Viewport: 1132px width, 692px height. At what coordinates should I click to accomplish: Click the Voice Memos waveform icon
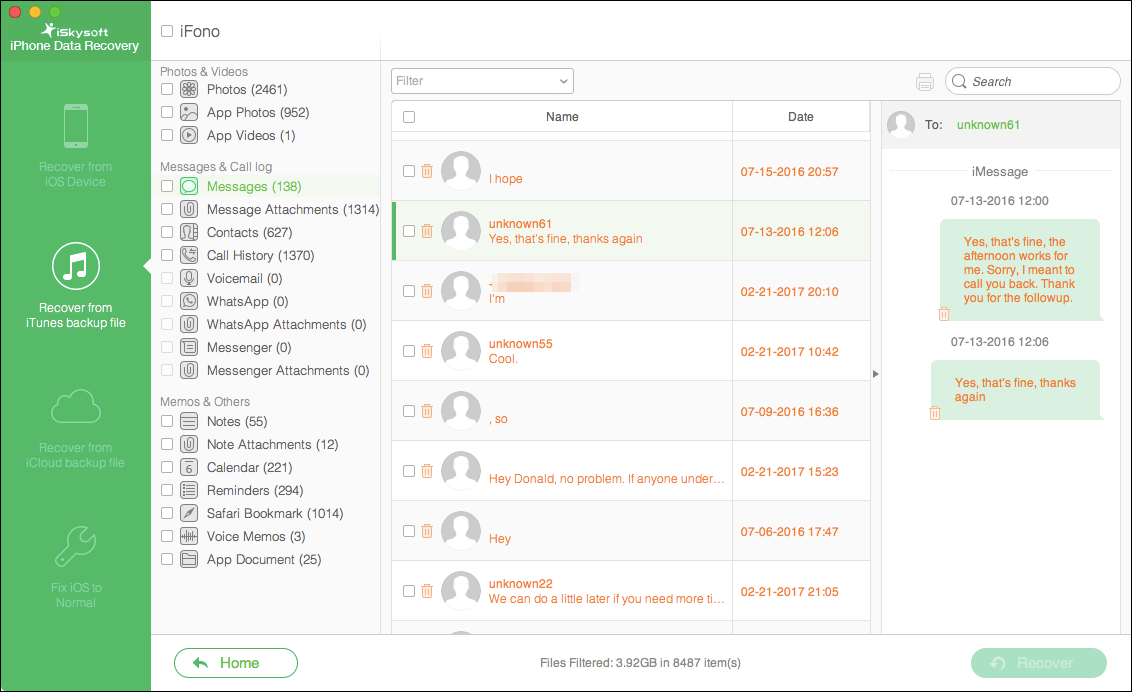(x=189, y=537)
